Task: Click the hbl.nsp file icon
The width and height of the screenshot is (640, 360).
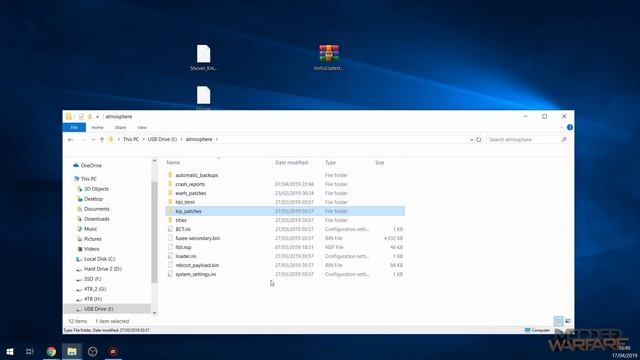Action: pos(170,247)
